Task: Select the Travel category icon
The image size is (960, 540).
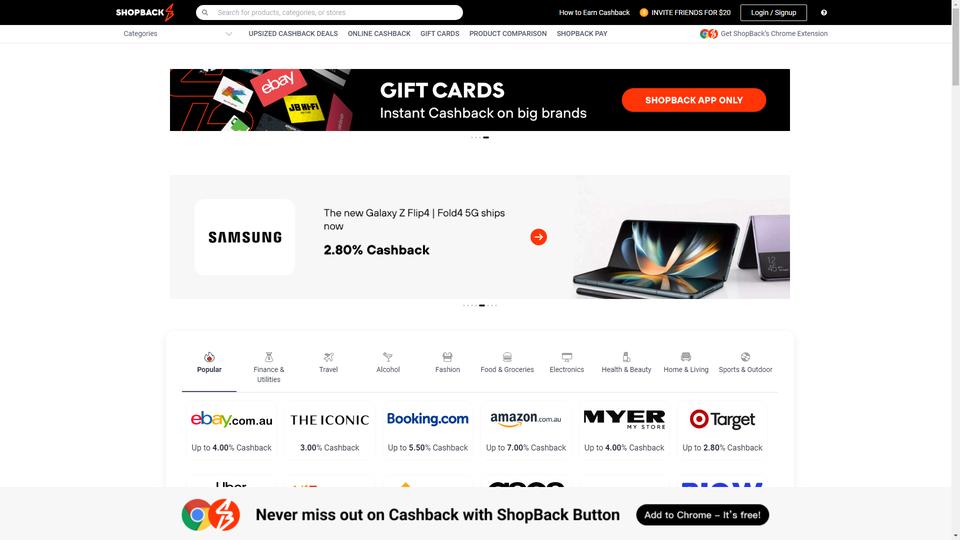Action: (x=328, y=357)
